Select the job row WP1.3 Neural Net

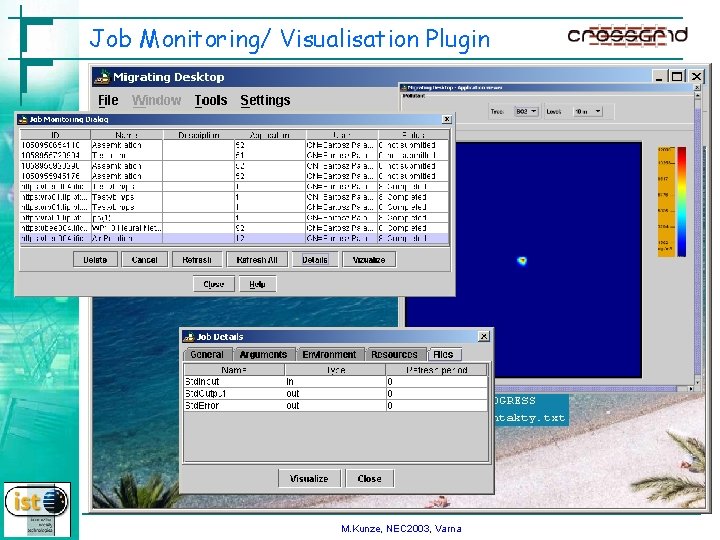(234, 228)
